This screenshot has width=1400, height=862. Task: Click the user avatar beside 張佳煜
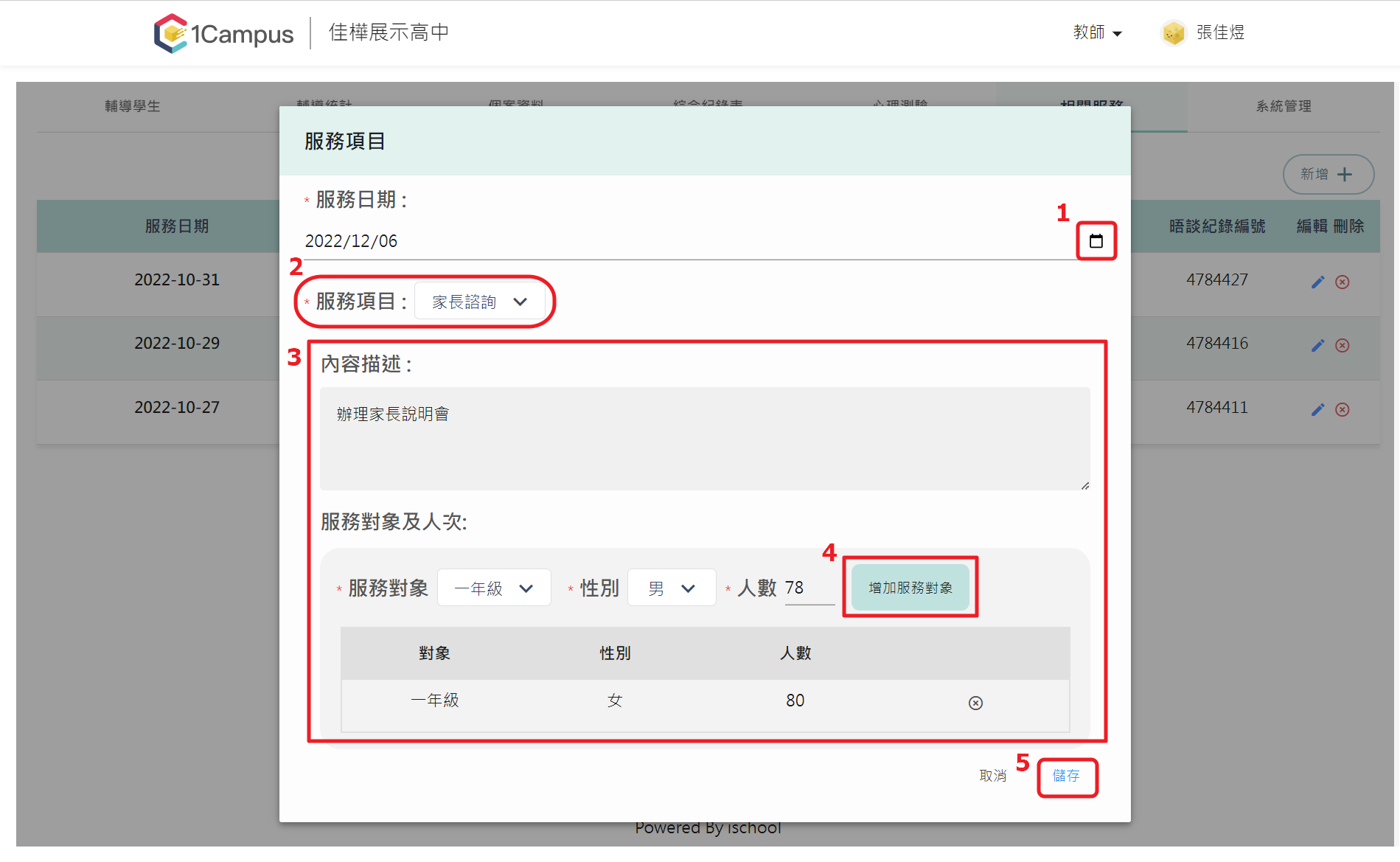pos(1173,32)
